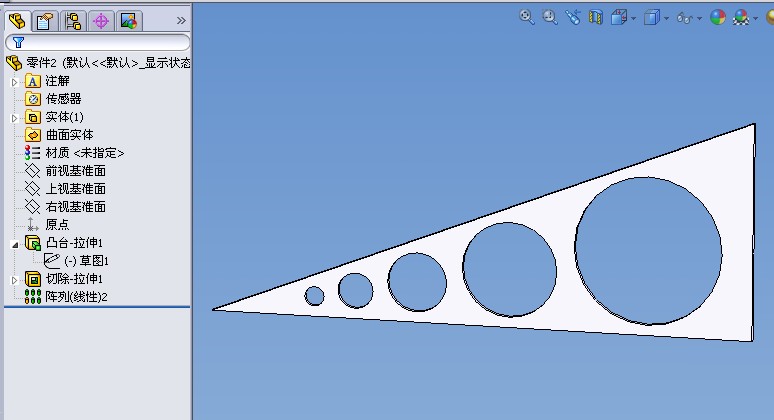Open the View Orientation dropdown arrow
The width and height of the screenshot is (774, 420).
pos(633,19)
